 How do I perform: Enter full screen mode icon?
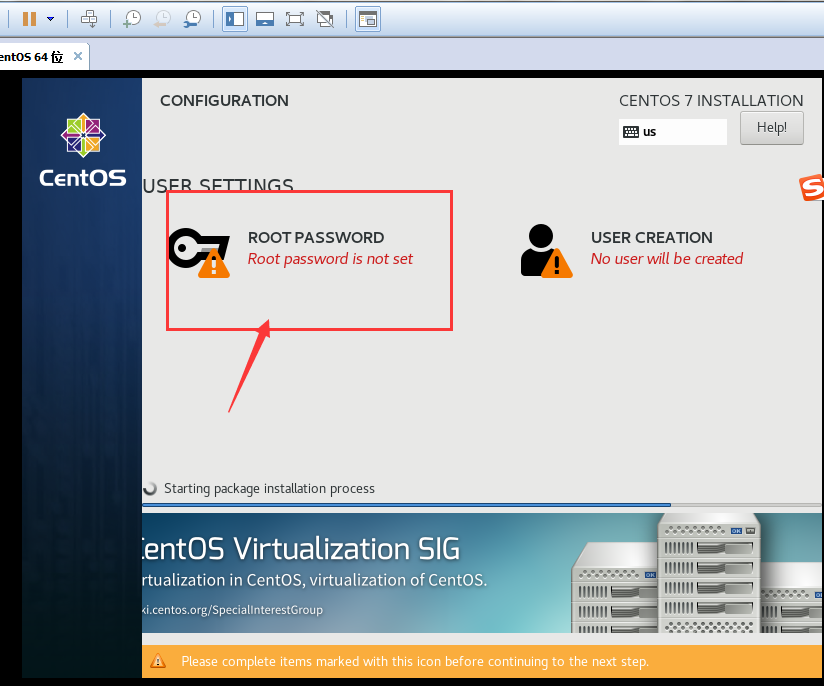click(x=295, y=19)
